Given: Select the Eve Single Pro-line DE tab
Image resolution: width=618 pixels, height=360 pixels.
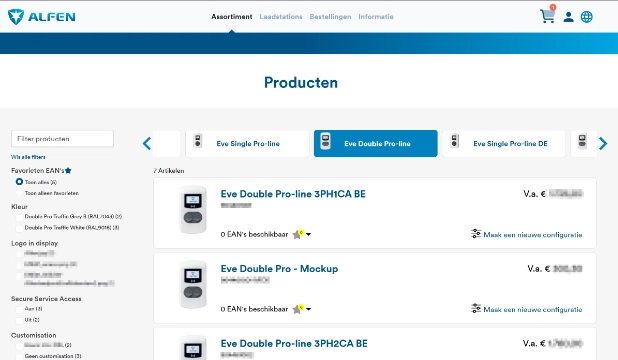Looking at the screenshot, I should (x=504, y=144).
